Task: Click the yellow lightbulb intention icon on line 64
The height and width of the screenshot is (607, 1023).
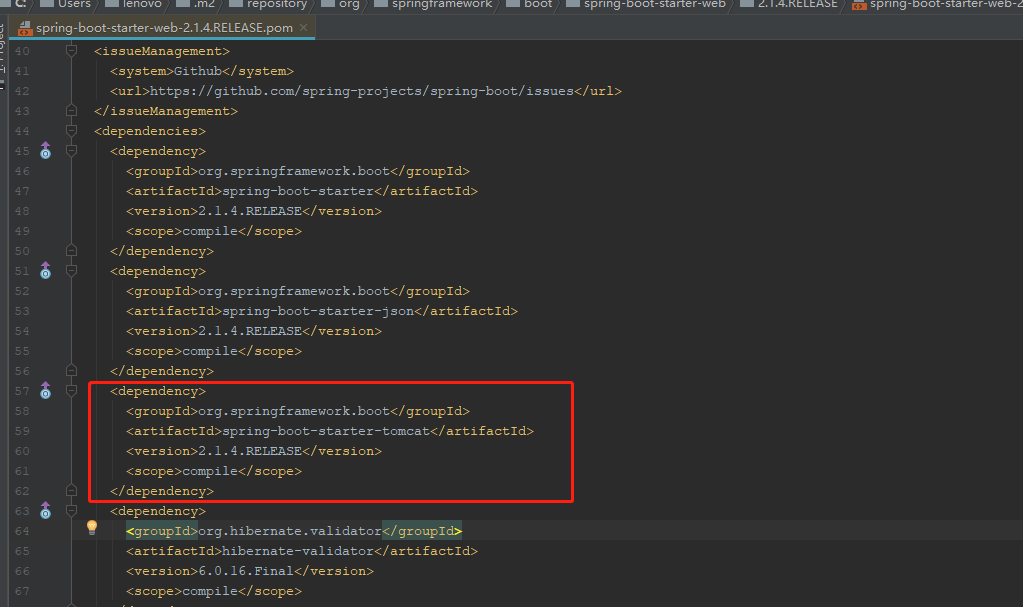Action: [92, 527]
